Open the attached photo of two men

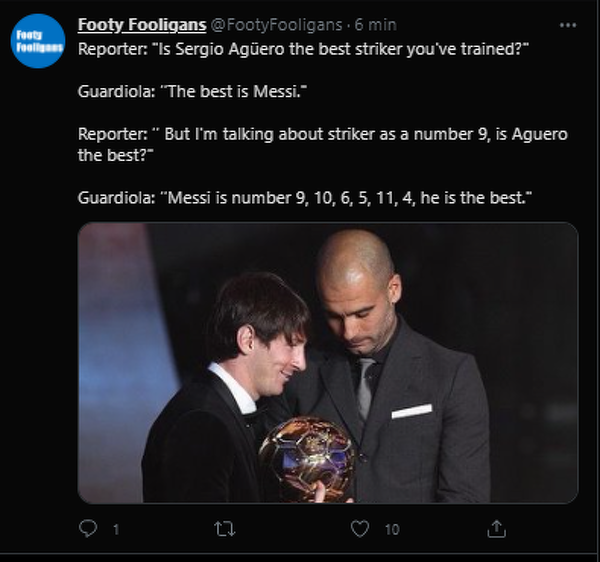click(328, 362)
